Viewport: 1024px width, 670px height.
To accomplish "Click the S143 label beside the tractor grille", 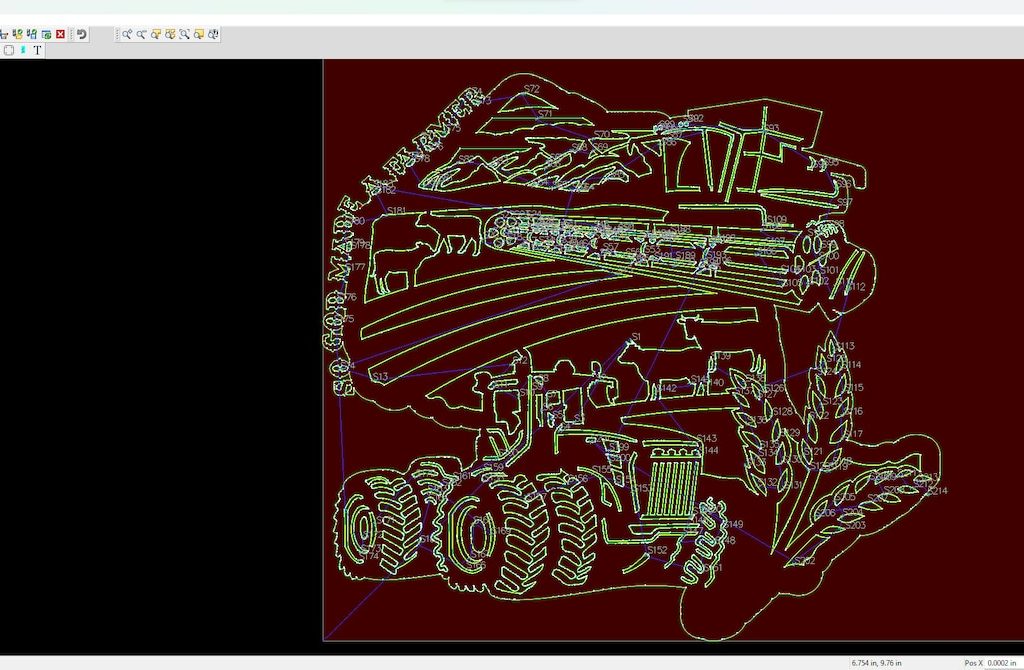I will [x=707, y=438].
